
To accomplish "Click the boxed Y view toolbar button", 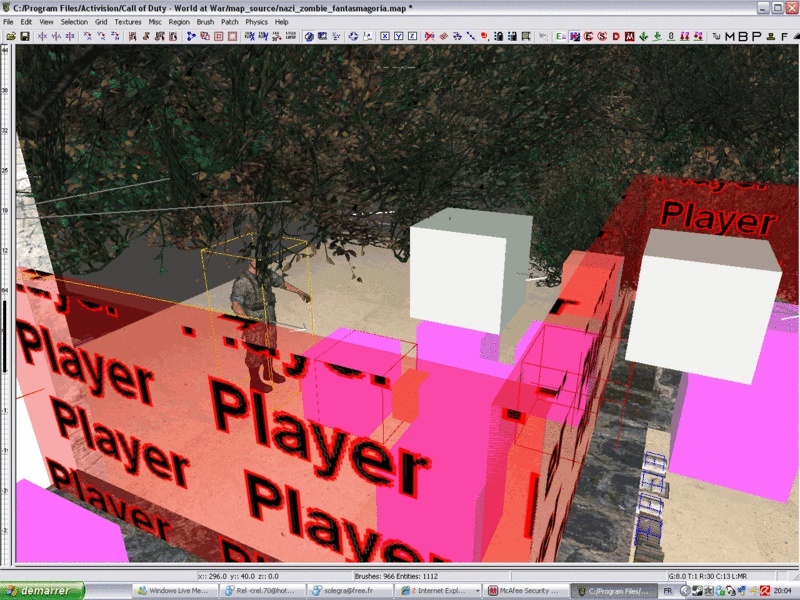I will pyautogui.click(x=398, y=36).
